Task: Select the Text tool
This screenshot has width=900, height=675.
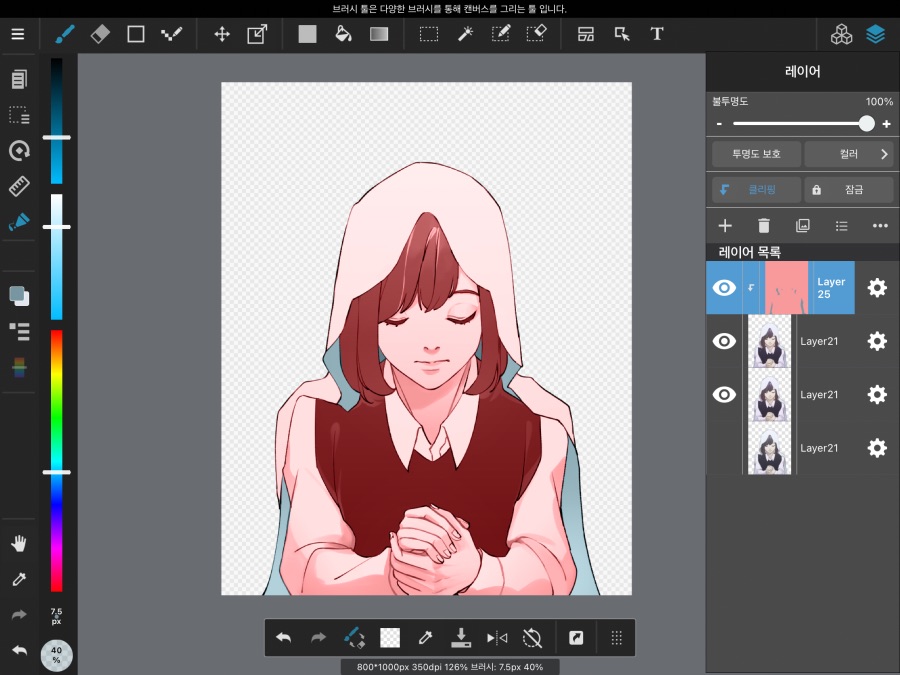Action: (657, 33)
